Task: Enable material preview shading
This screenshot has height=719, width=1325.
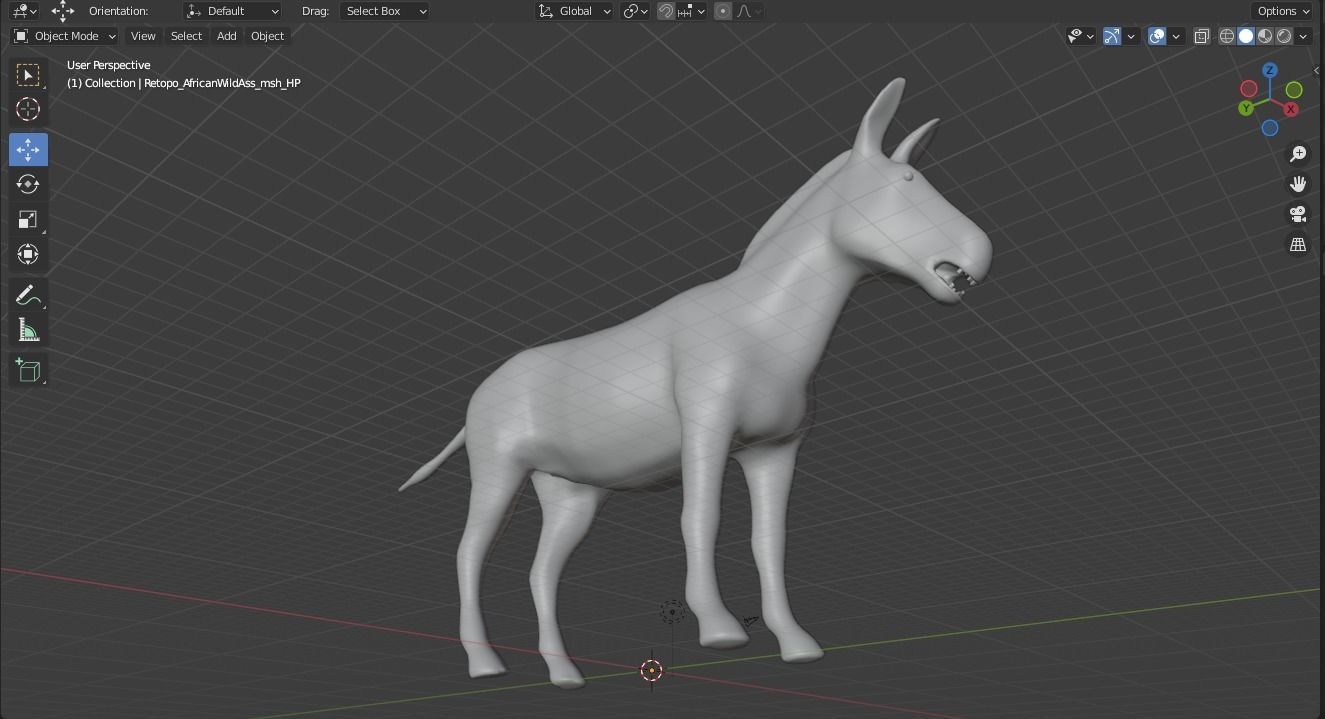Action: tap(1265, 36)
